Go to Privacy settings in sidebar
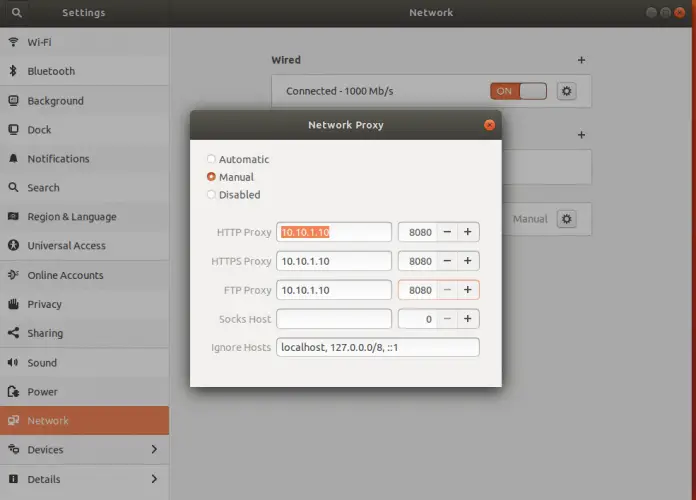696x500 pixels. pyautogui.click(x=44, y=304)
